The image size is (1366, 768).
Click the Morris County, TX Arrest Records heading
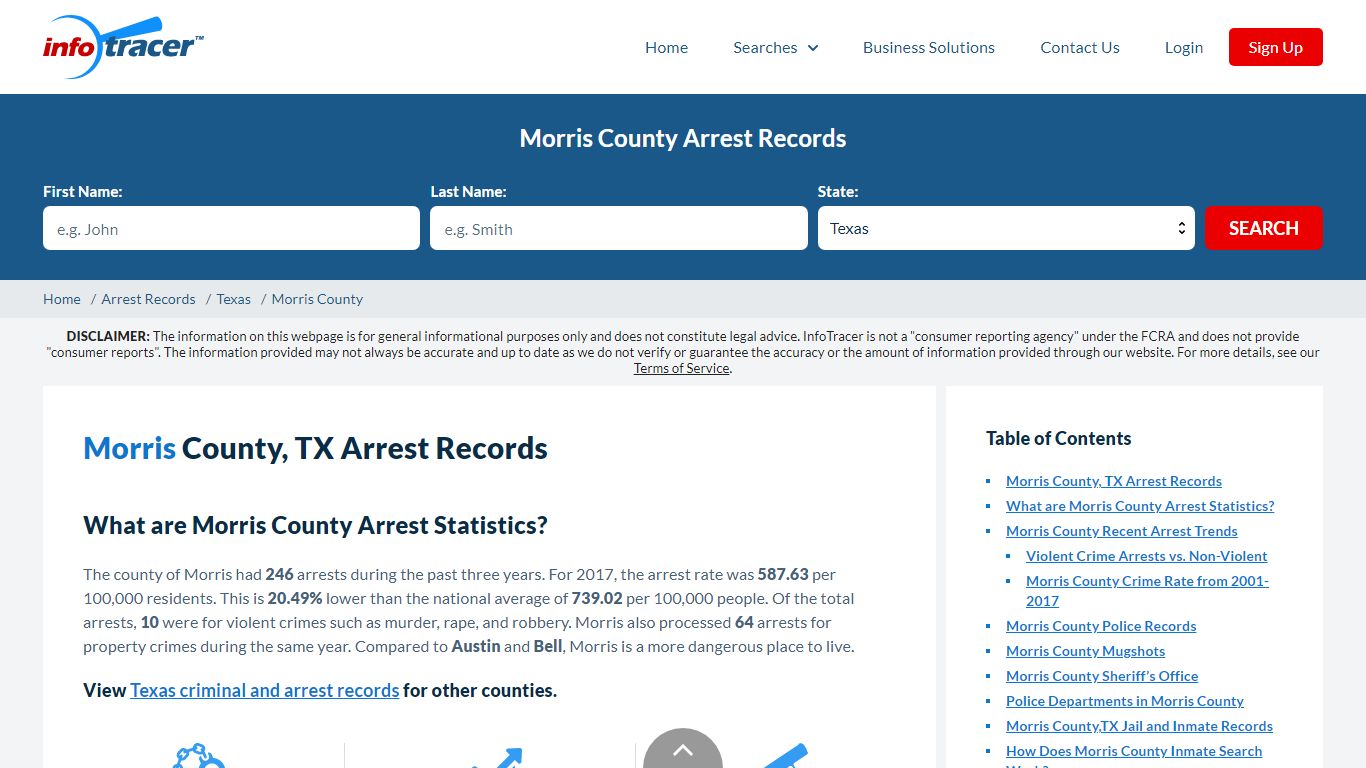coord(315,448)
